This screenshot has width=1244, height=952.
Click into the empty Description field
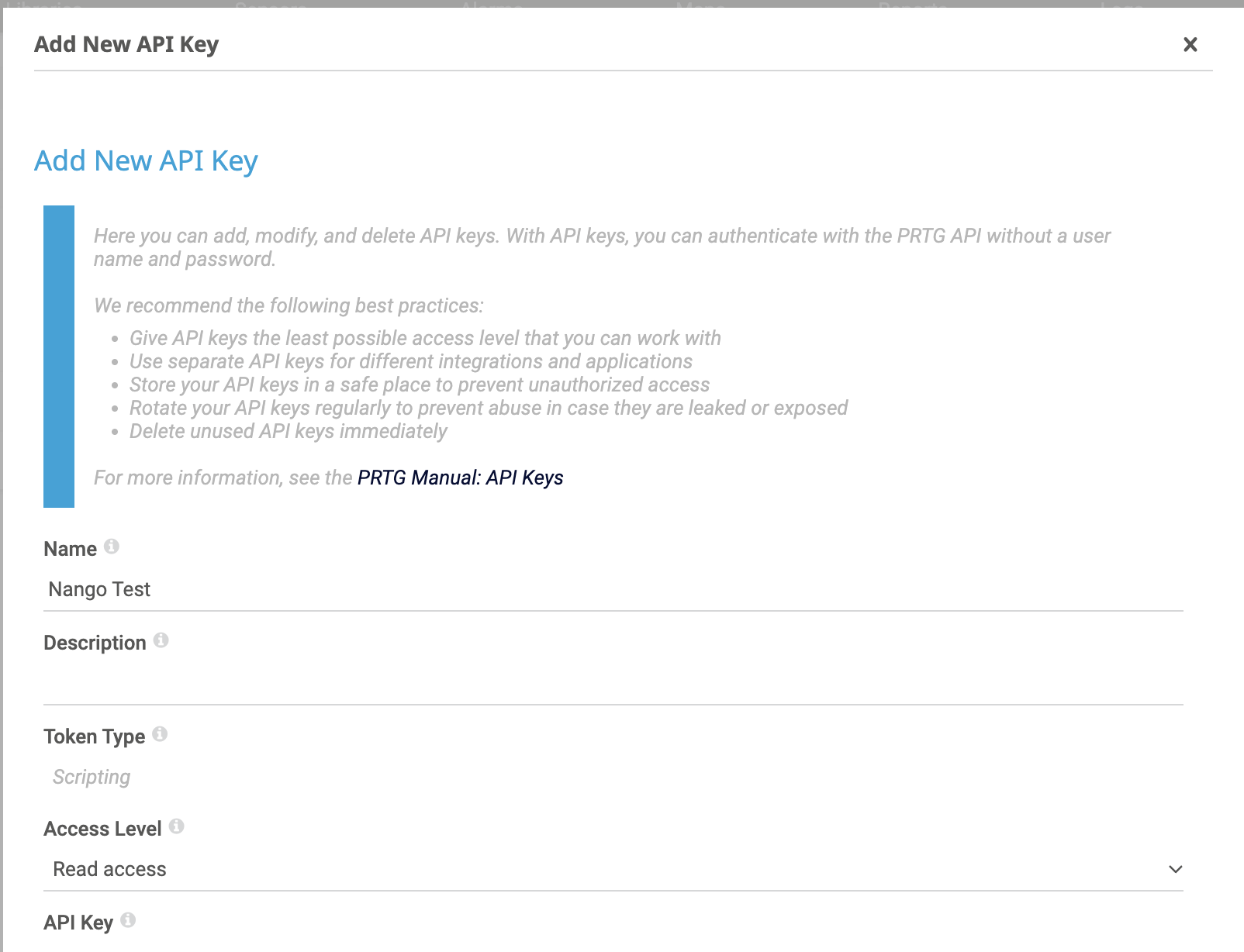[613, 683]
